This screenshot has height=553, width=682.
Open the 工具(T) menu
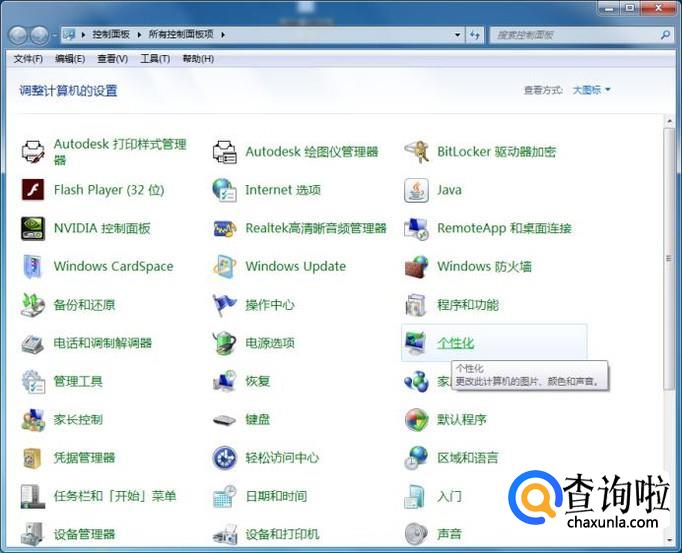tap(155, 59)
